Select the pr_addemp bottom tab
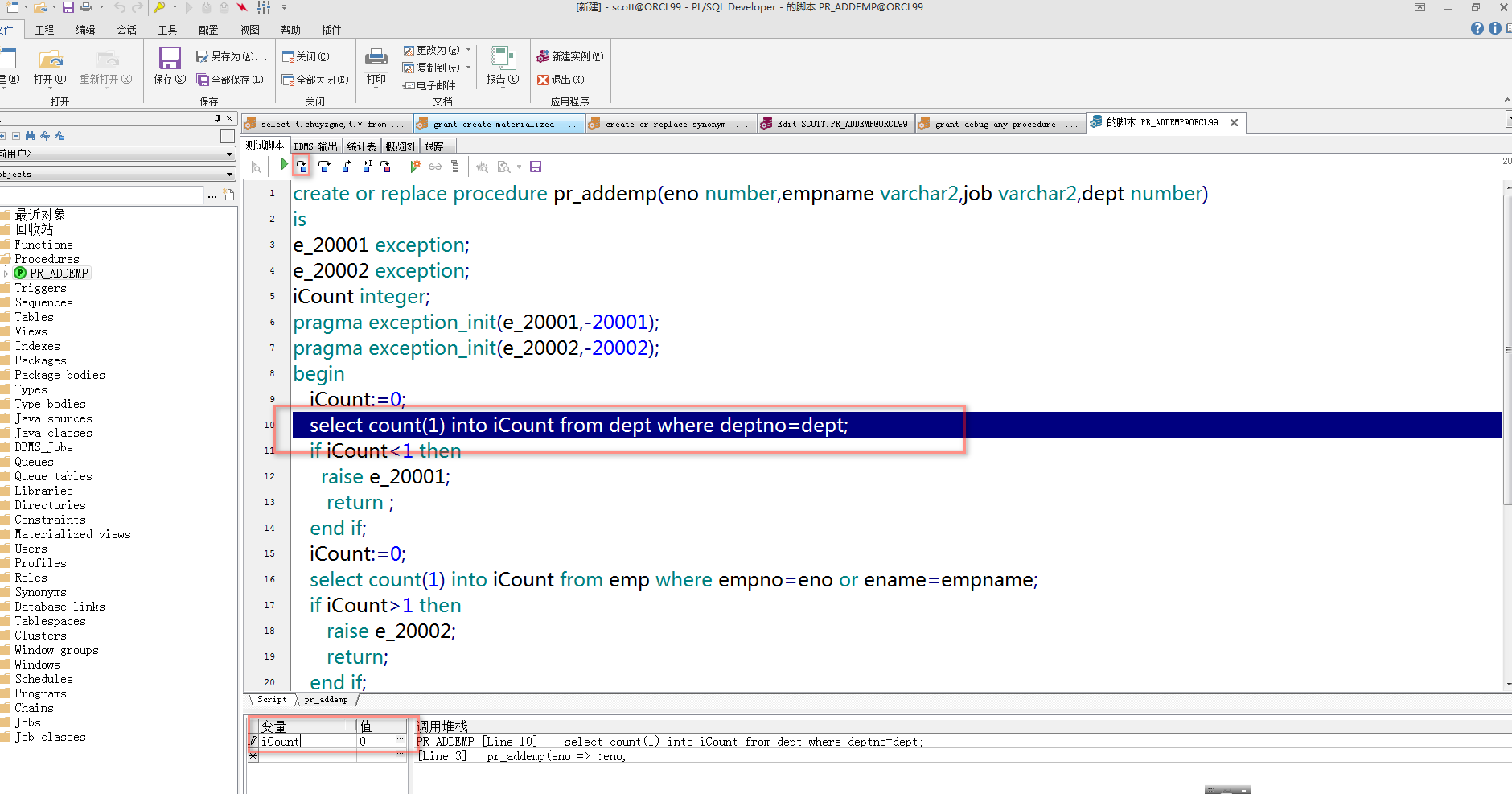The image size is (1512, 794). [326, 700]
